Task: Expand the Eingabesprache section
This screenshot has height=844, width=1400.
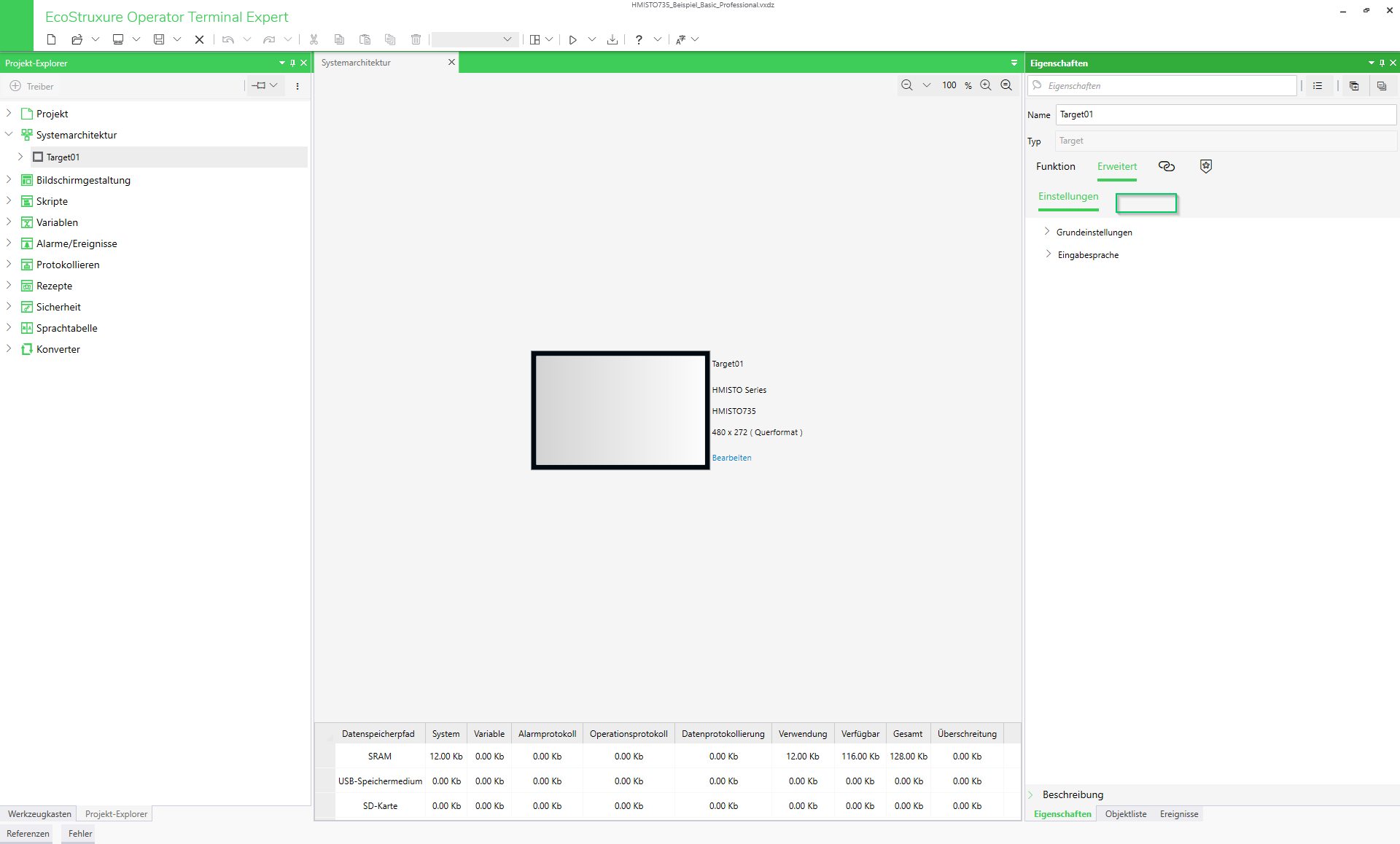Action: point(1049,254)
